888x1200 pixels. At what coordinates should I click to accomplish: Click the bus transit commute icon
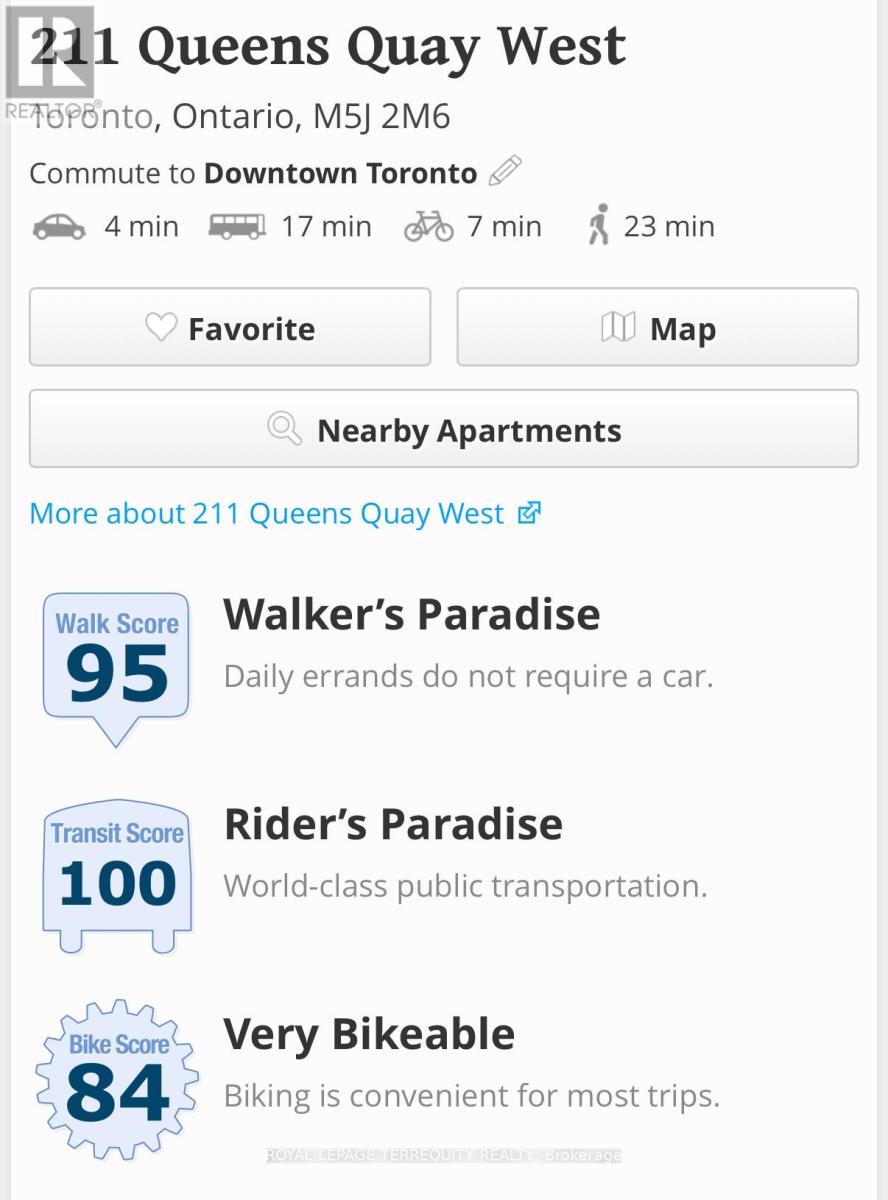click(237, 227)
